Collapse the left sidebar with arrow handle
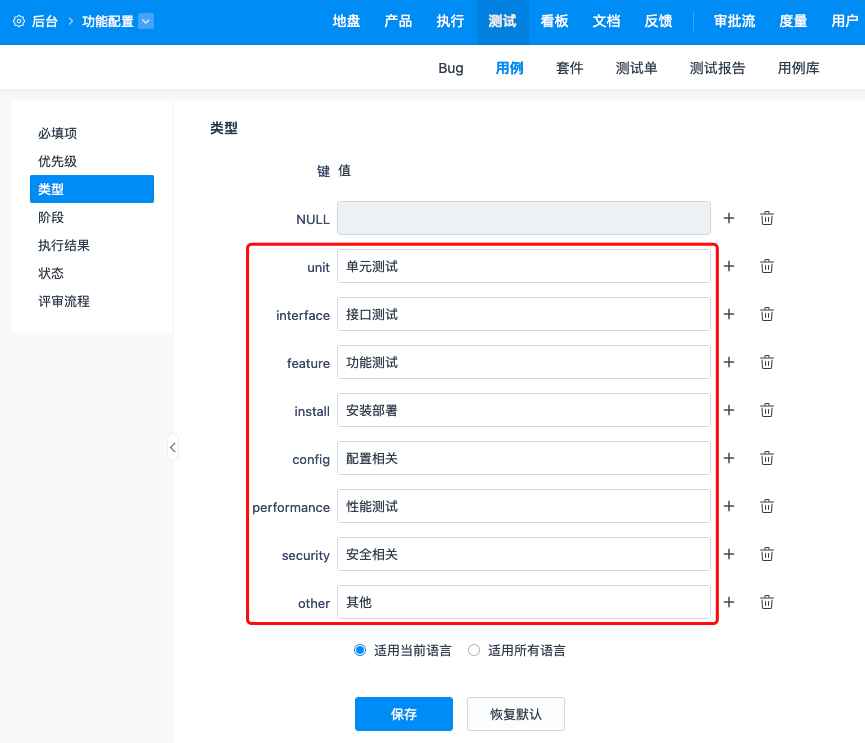 point(172,447)
